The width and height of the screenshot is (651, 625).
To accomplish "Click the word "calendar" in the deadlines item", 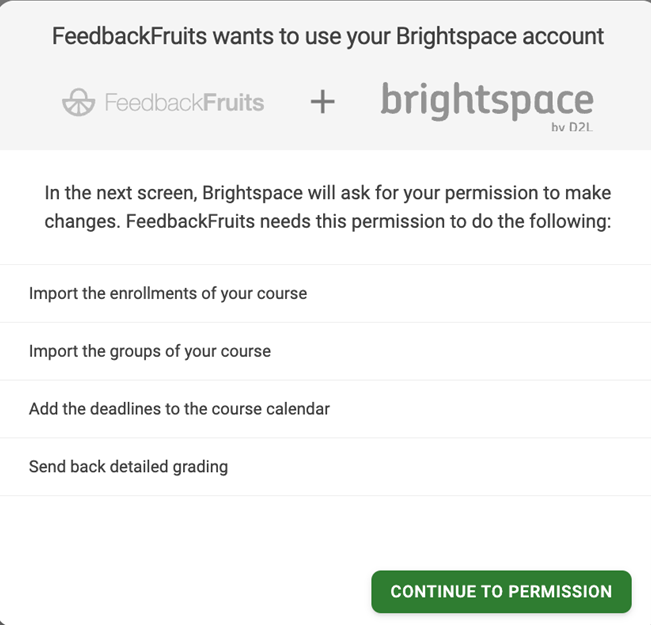I will pyautogui.click(x=297, y=409).
